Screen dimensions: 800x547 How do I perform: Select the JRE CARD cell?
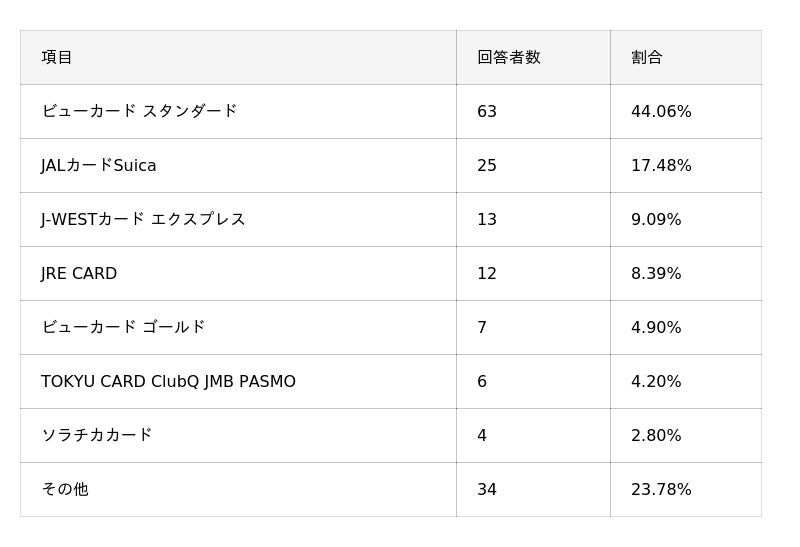tap(79, 273)
